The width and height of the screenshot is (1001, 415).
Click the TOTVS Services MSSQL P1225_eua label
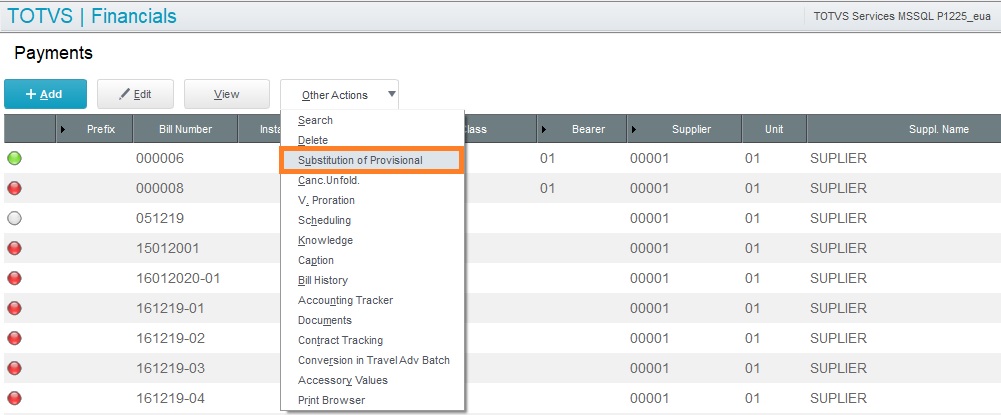(x=902, y=17)
